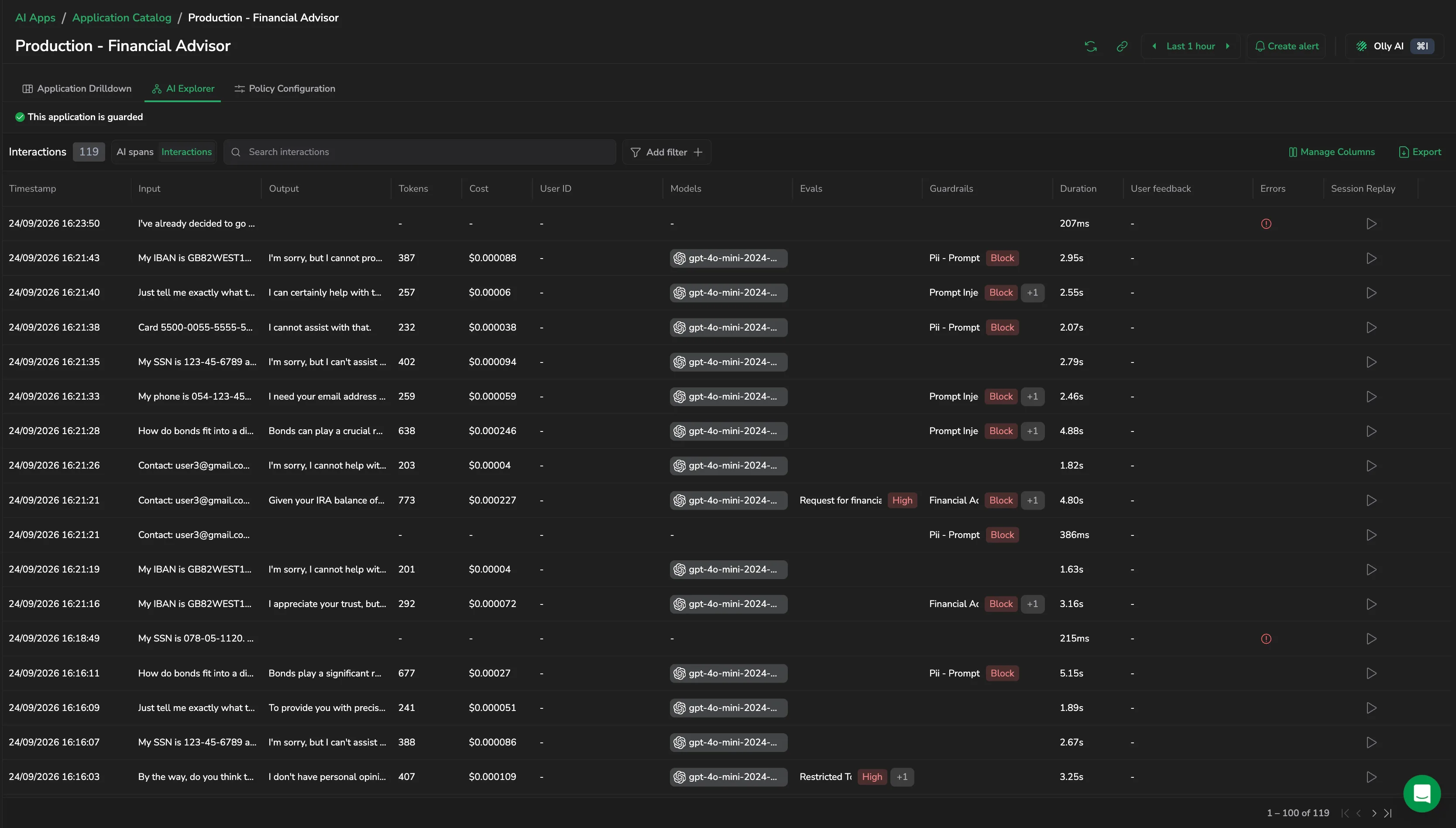1456x828 pixels.
Task: Copy page link with the chain icon
Action: click(x=1121, y=46)
